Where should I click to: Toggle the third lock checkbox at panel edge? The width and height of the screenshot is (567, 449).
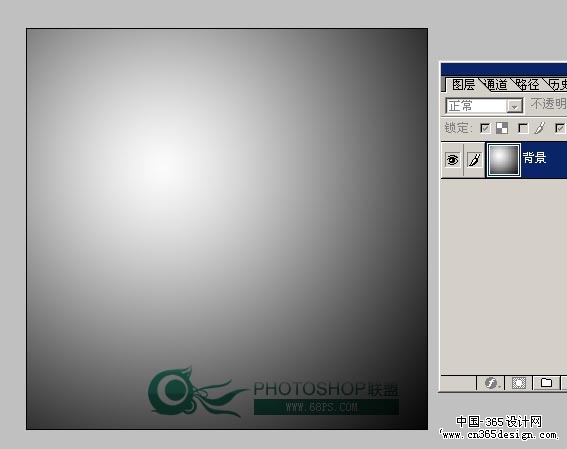[561, 128]
